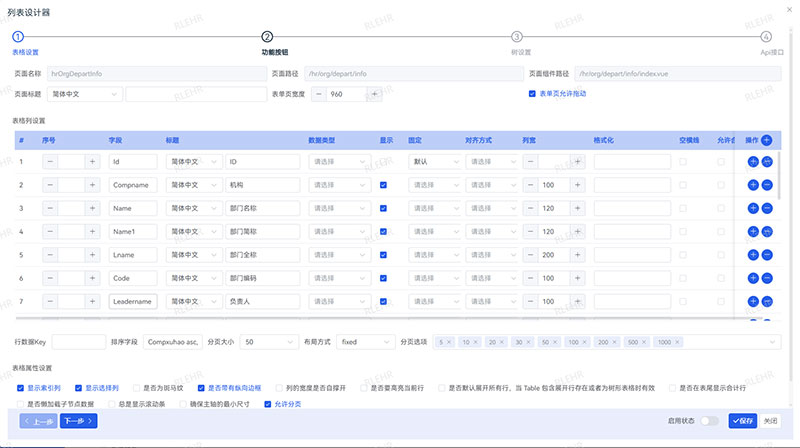This screenshot has height=448, width=800.
Task: Remove the 100 tag from 分页选项
Action: click(x=584, y=342)
